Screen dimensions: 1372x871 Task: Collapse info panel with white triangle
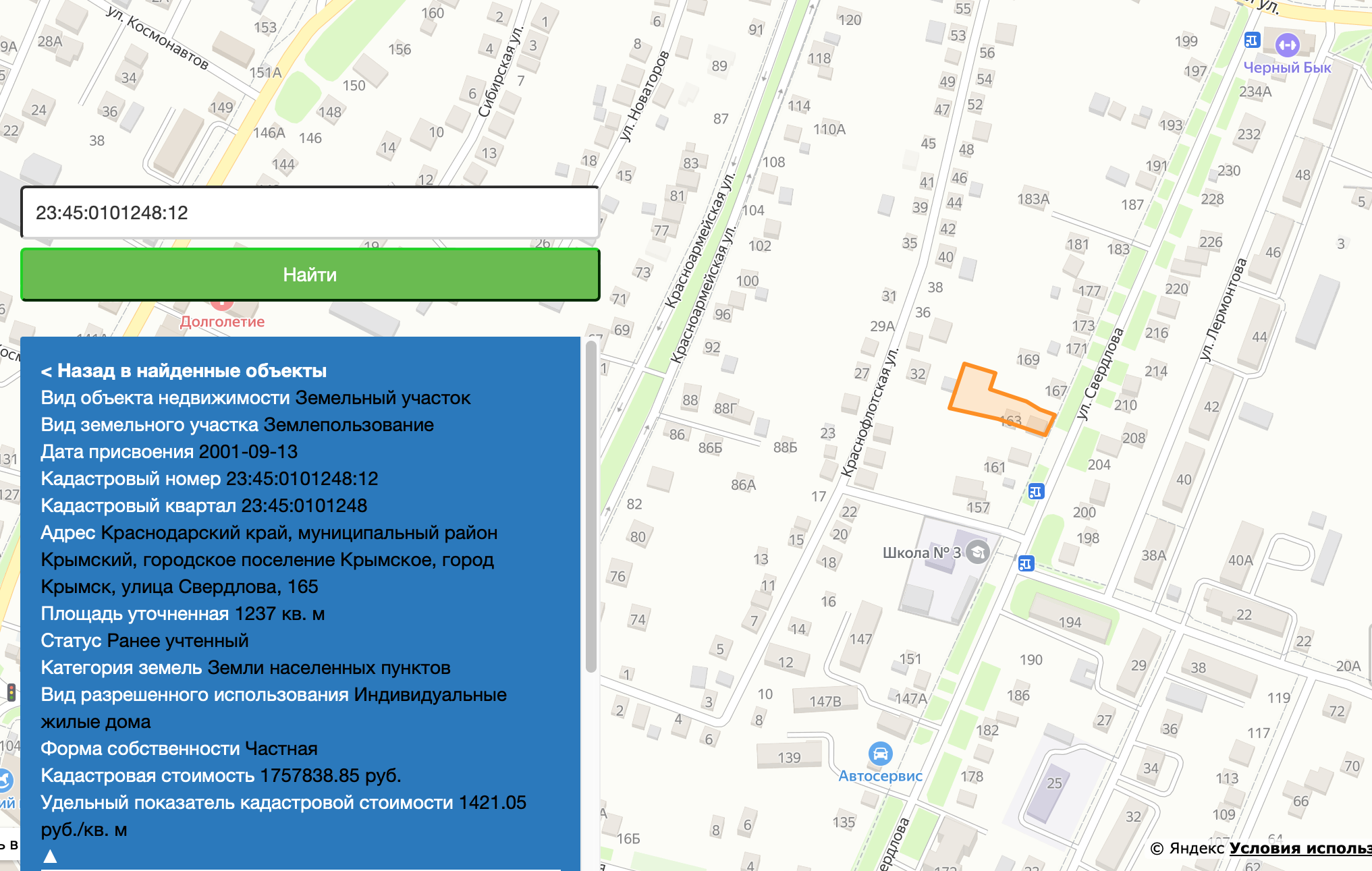(x=50, y=856)
